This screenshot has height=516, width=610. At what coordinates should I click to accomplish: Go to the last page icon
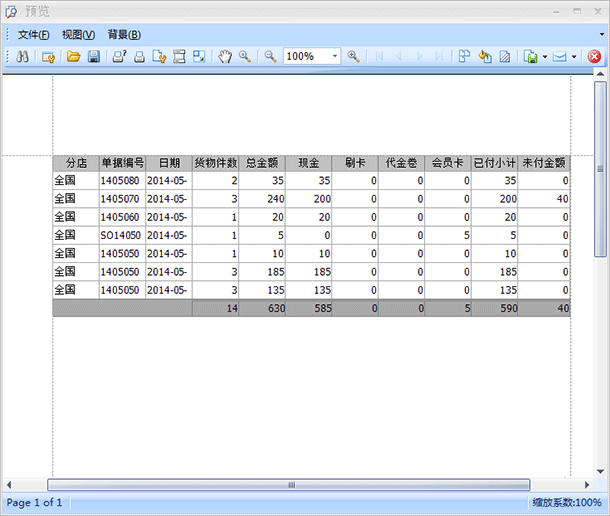(439, 57)
